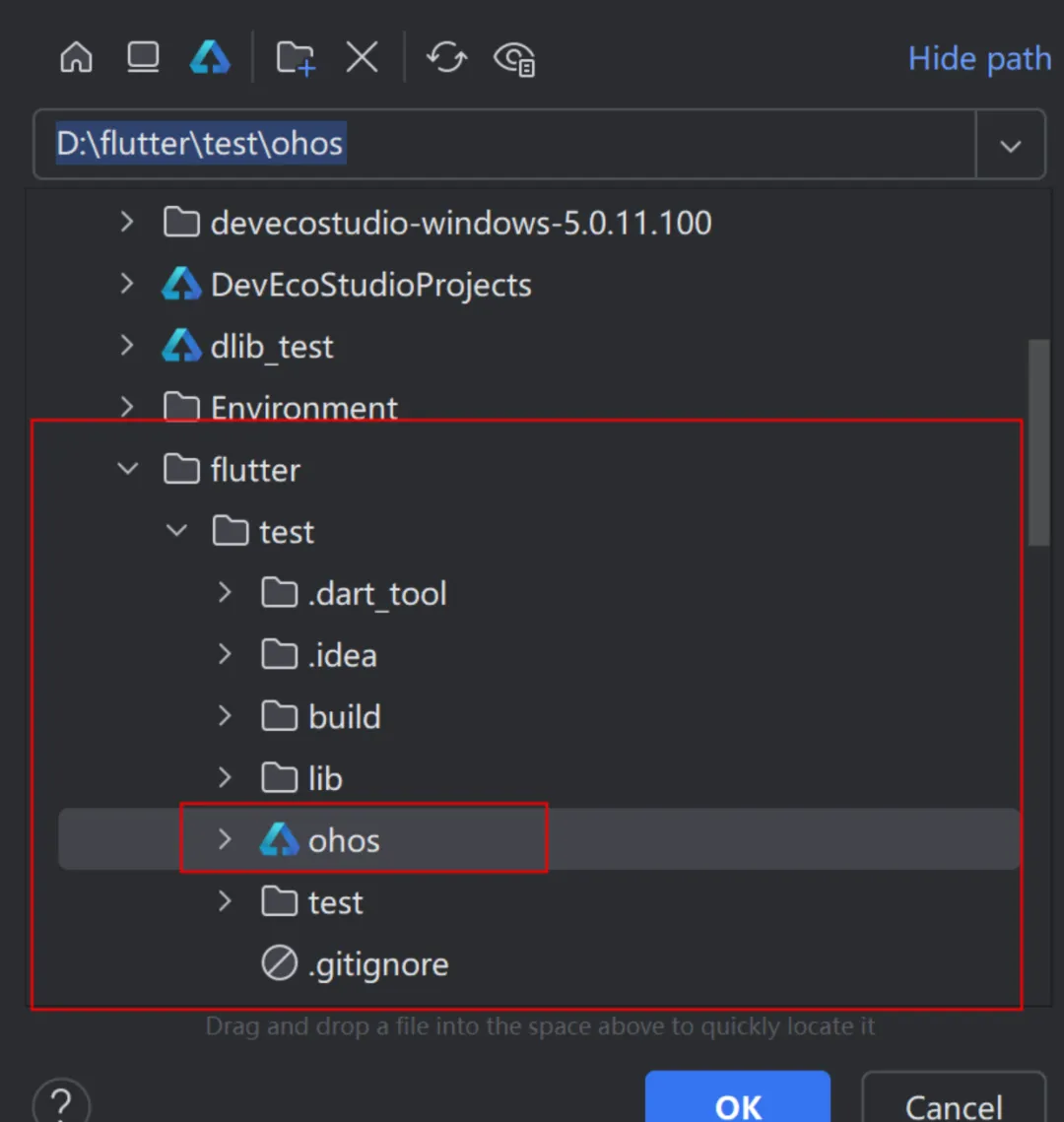Click the DevEco icon beside dlib_test

coord(181,345)
